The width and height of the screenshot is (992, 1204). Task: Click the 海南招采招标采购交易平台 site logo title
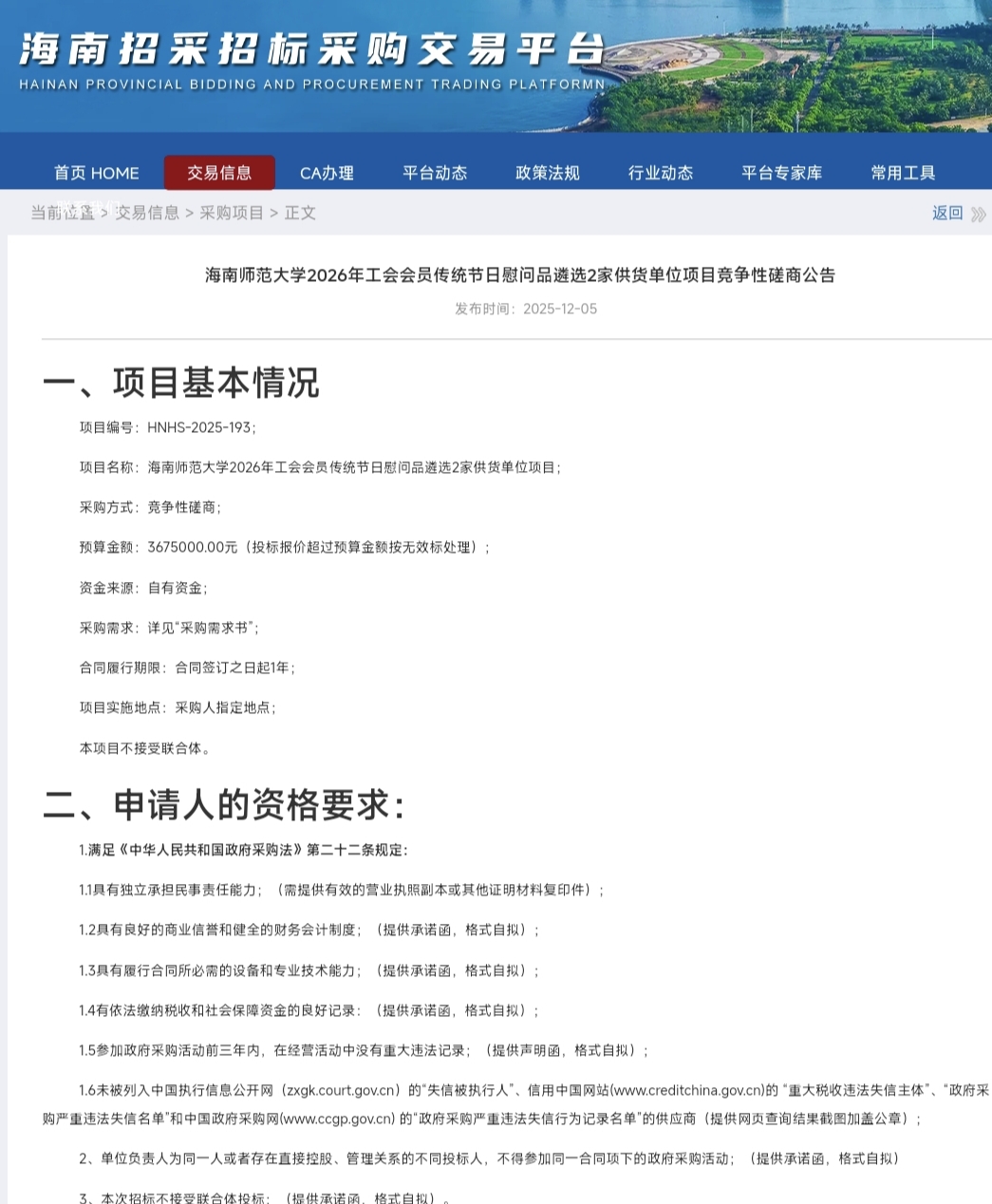click(x=311, y=51)
